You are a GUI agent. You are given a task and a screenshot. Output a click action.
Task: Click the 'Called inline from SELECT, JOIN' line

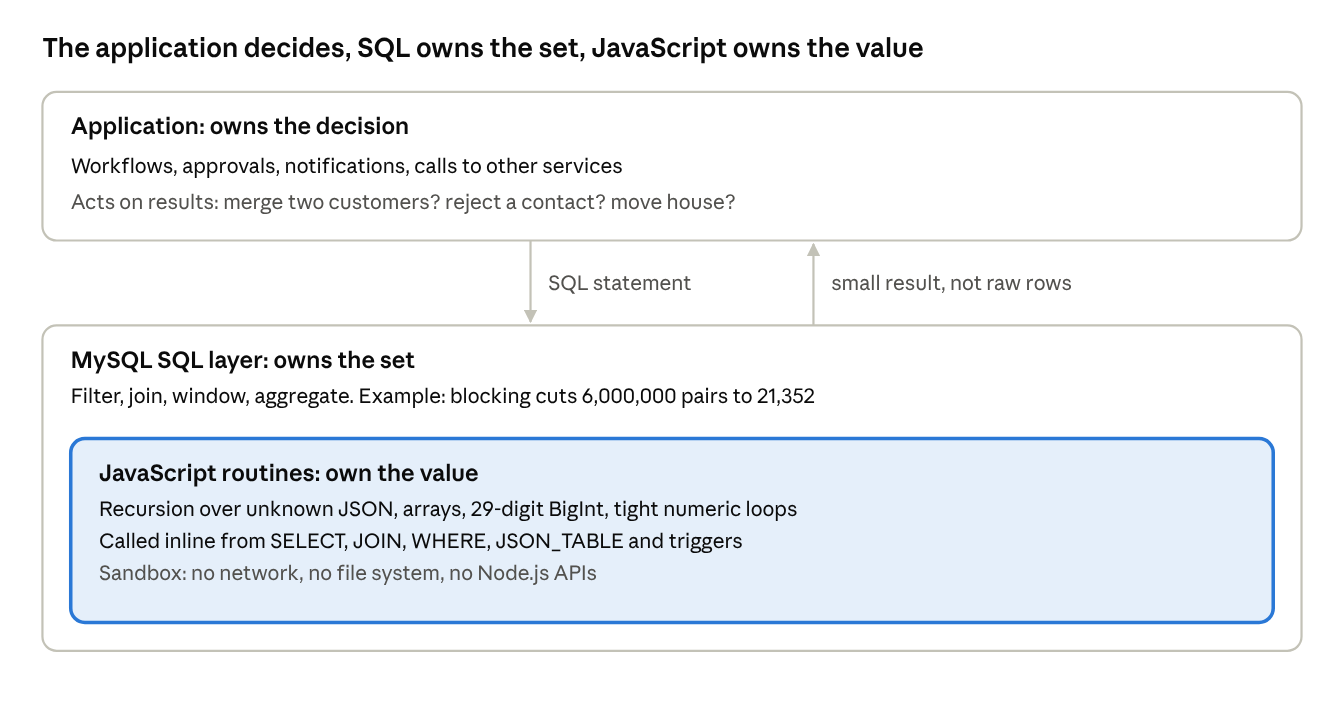tap(421, 542)
